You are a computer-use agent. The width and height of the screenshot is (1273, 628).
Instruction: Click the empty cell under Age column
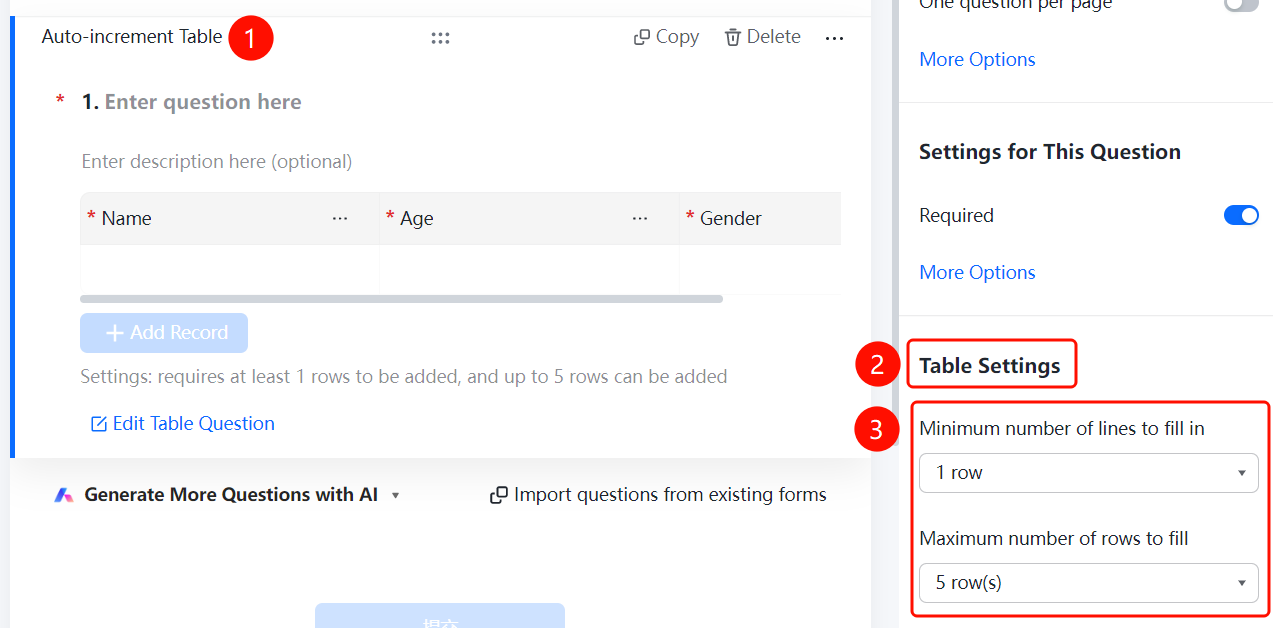coord(529,269)
